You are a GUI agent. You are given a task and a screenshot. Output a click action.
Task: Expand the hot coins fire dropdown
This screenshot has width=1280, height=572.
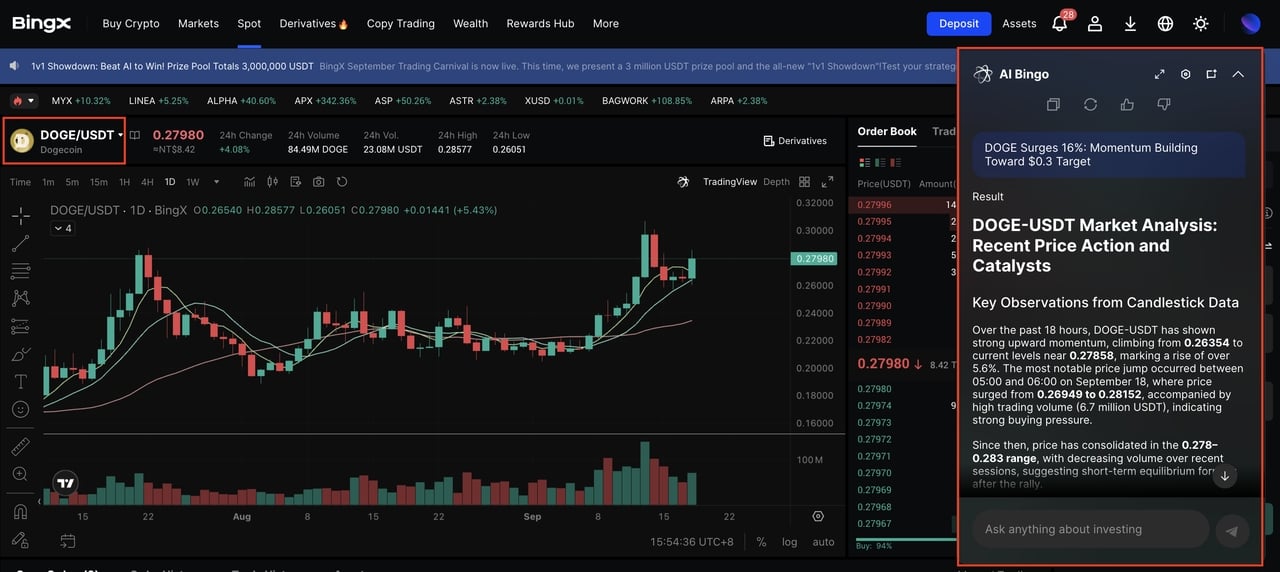click(23, 101)
